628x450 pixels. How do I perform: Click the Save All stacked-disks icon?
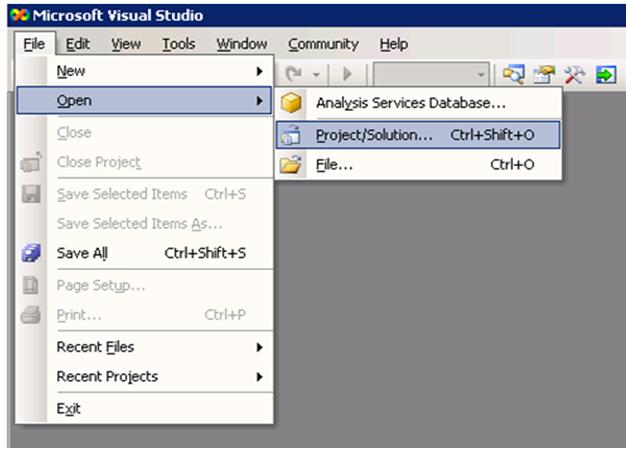pyautogui.click(x=30, y=253)
